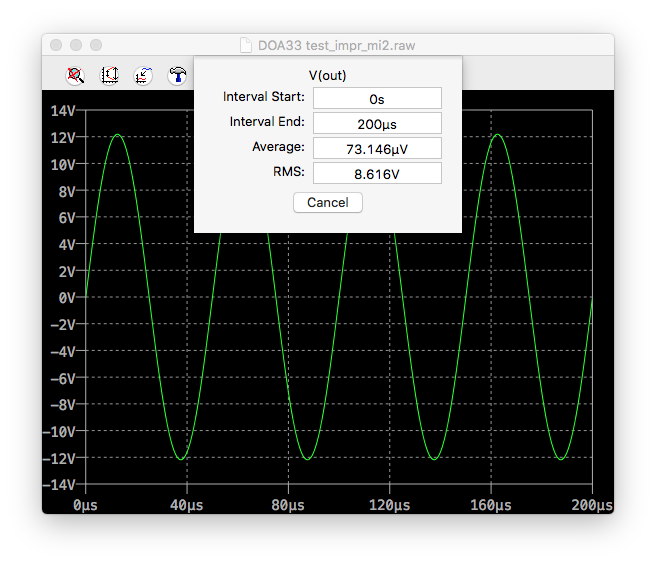Open the hammer control panel icon
The image size is (656, 564).
177,76
